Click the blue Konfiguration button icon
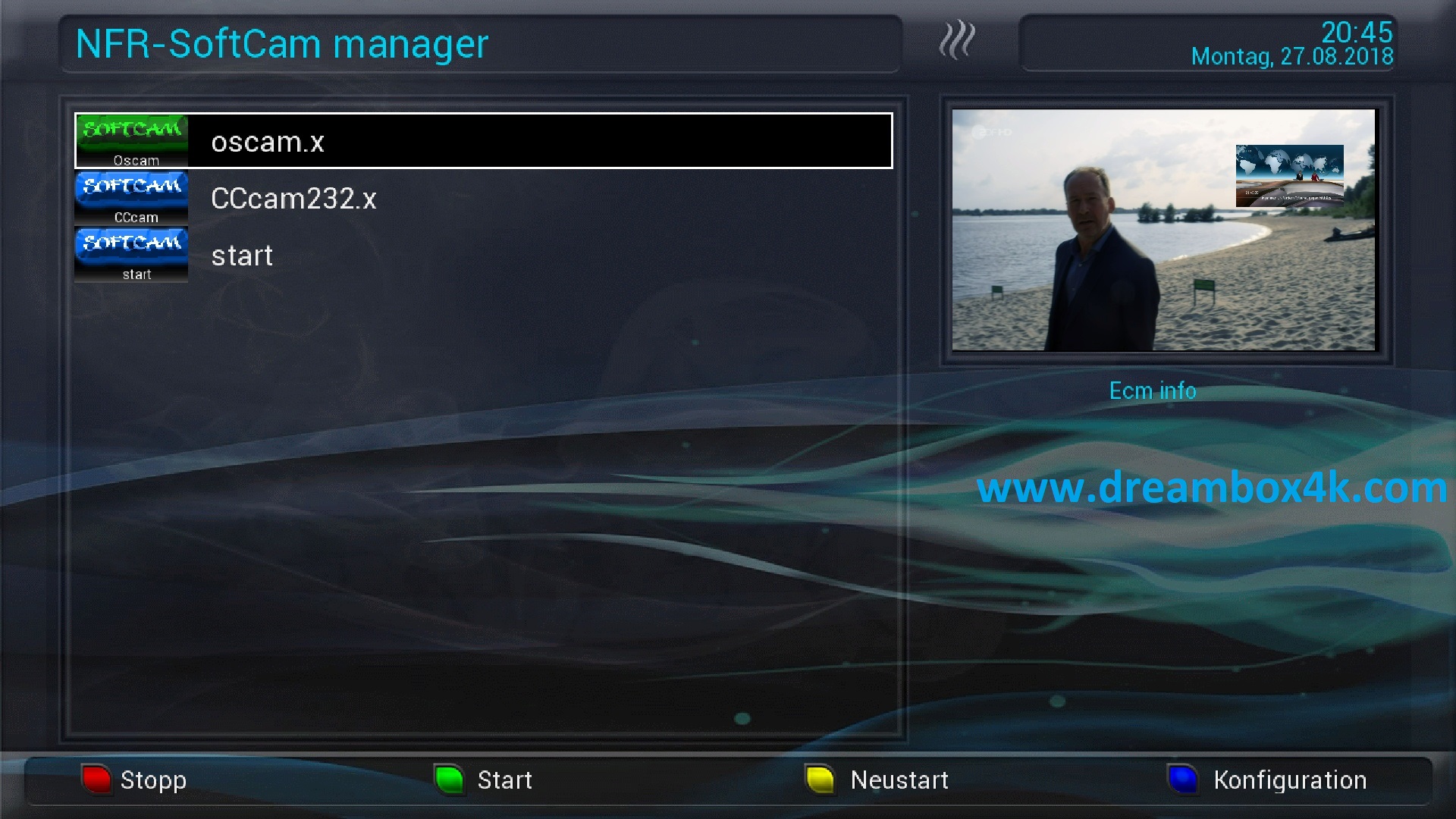The height and width of the screenshot is (819, 1456). [1183, 780]
